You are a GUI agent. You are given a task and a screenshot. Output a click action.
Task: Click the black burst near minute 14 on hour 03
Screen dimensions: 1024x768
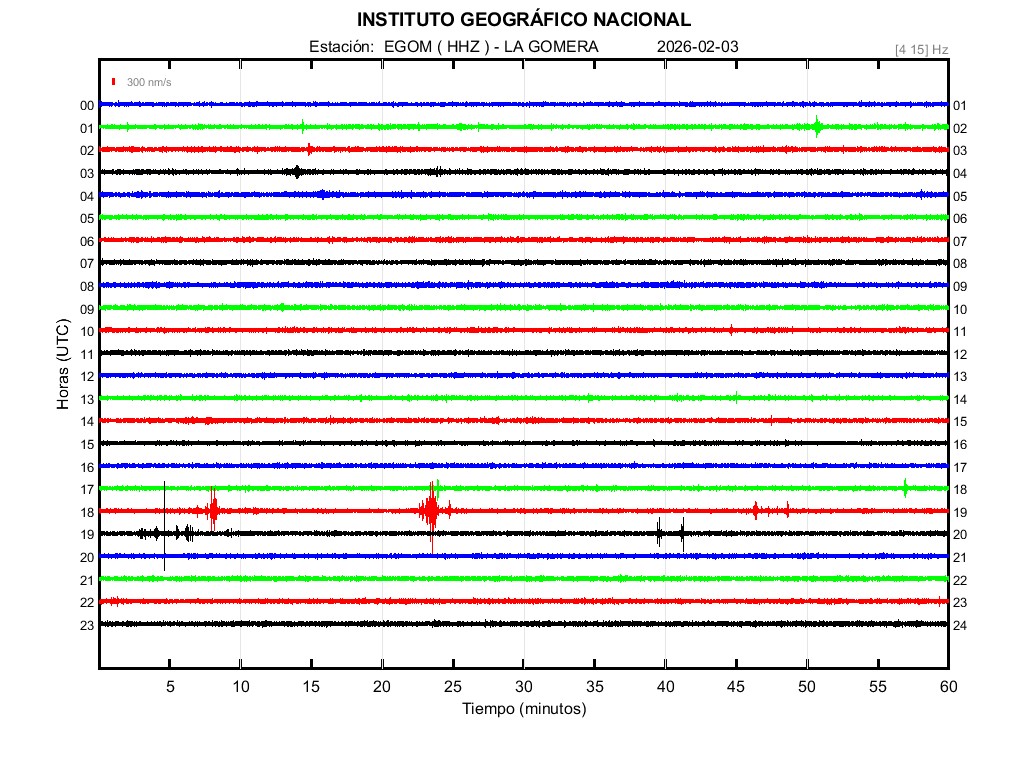(296, 172)
